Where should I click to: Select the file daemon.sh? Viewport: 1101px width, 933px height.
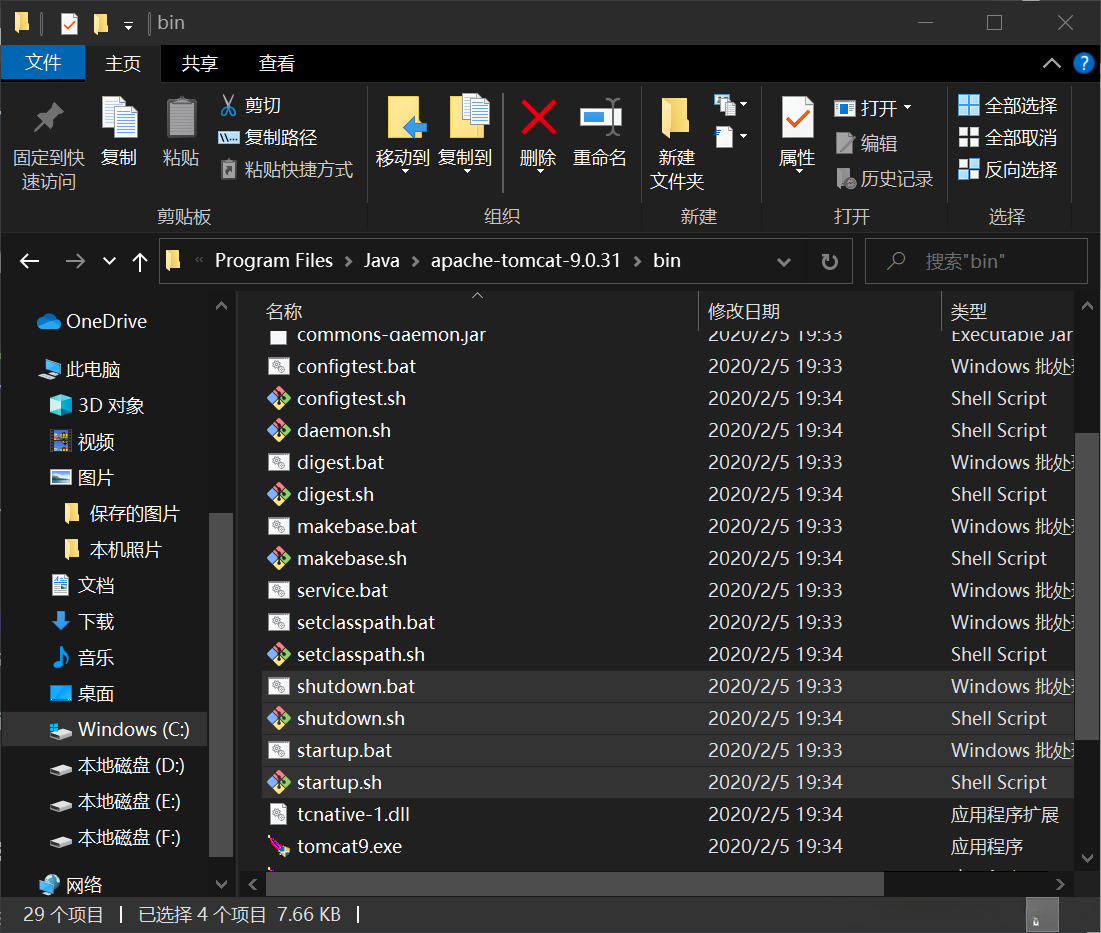coord(668,430)
